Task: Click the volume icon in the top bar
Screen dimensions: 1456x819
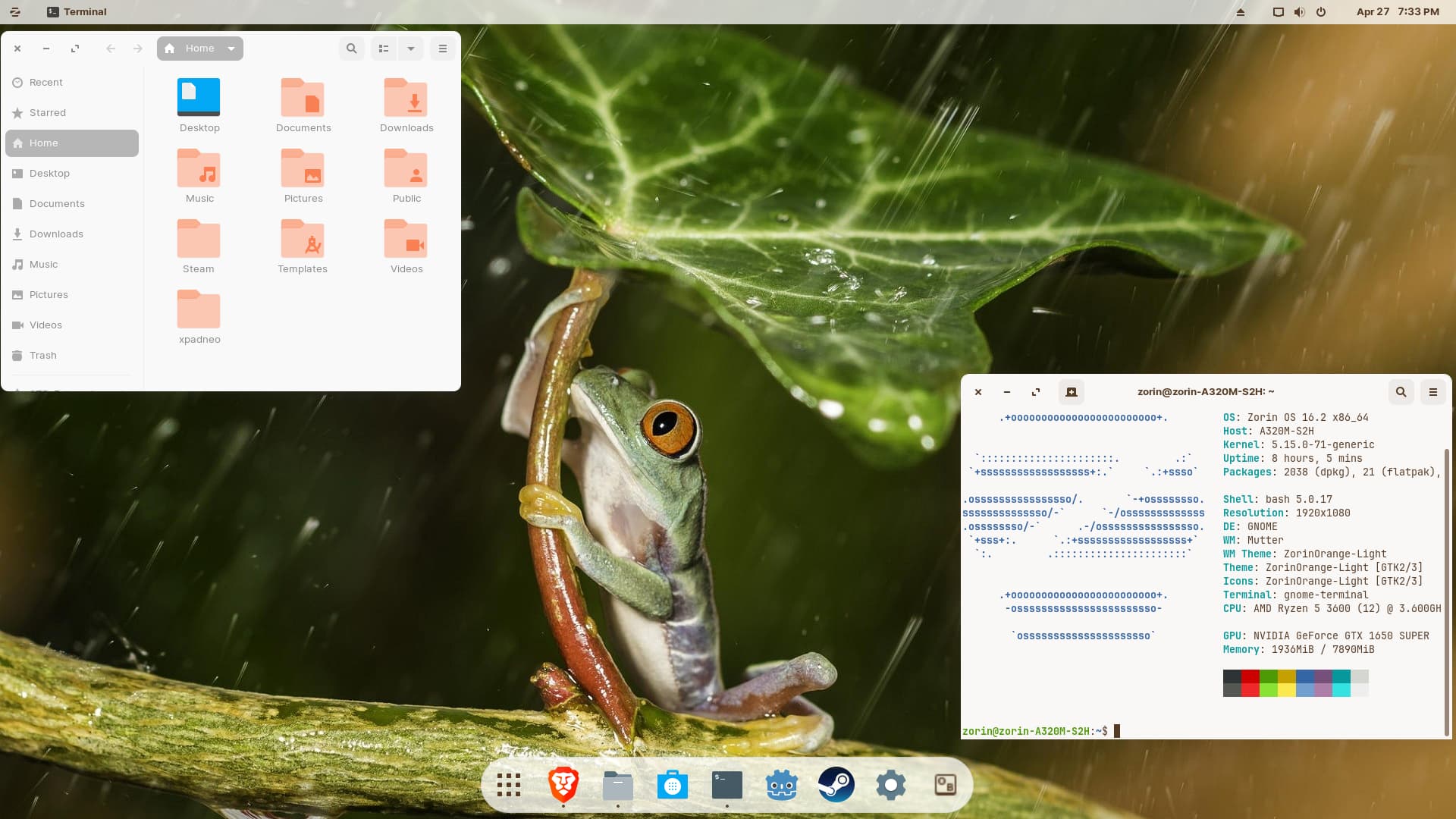Action: point(1299,11)
